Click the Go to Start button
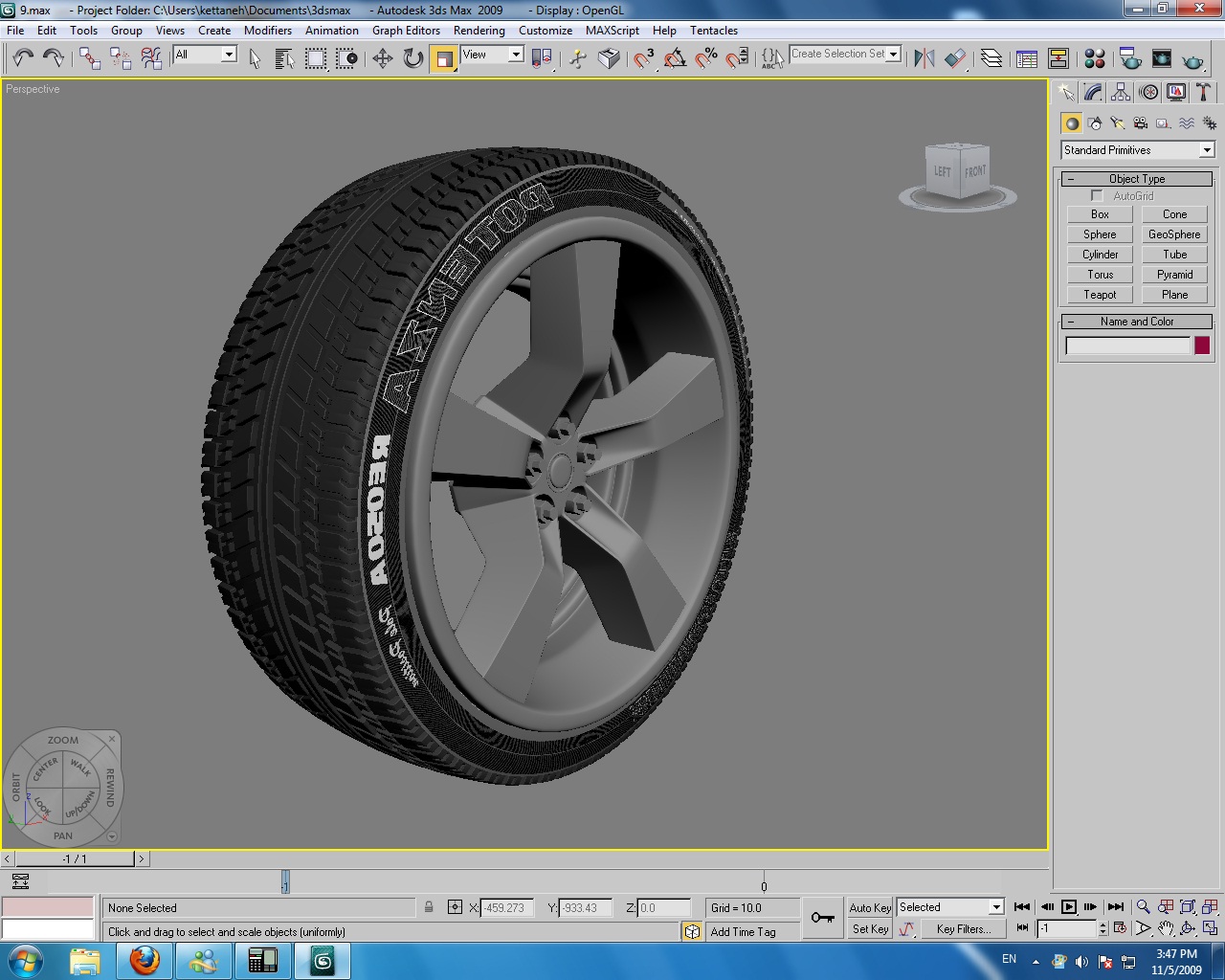This screenshot has height=980, width=1225. coord(1022,907)
